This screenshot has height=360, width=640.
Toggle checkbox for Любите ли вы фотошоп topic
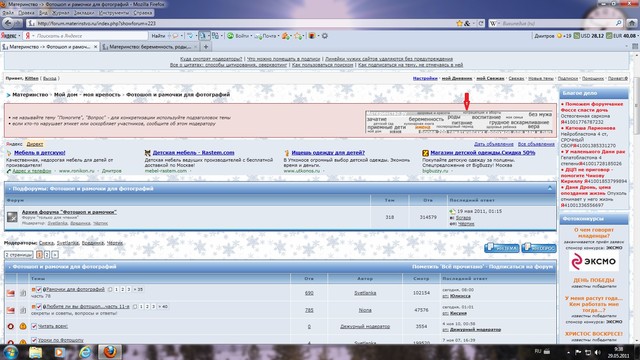click(x=39, y=307)
